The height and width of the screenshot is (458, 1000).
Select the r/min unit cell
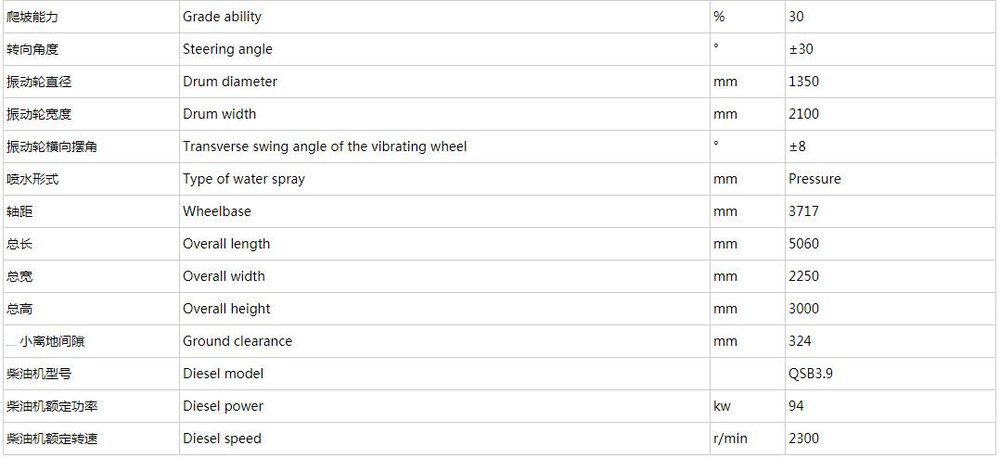point(747,439)
